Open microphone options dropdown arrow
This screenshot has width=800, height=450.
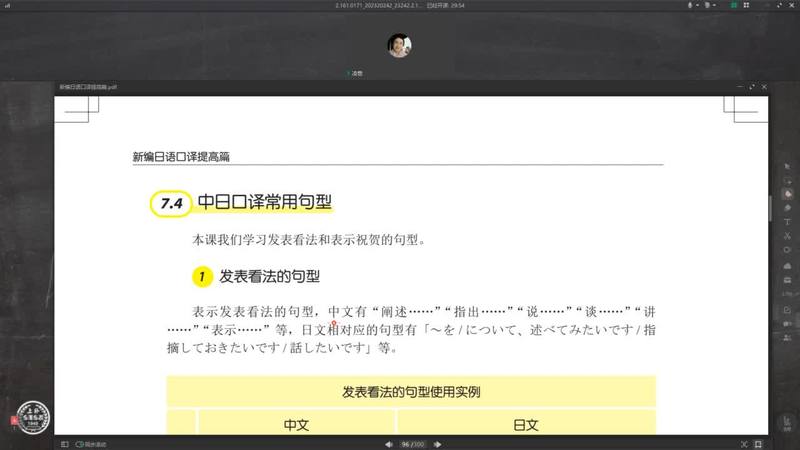[699, 6]
